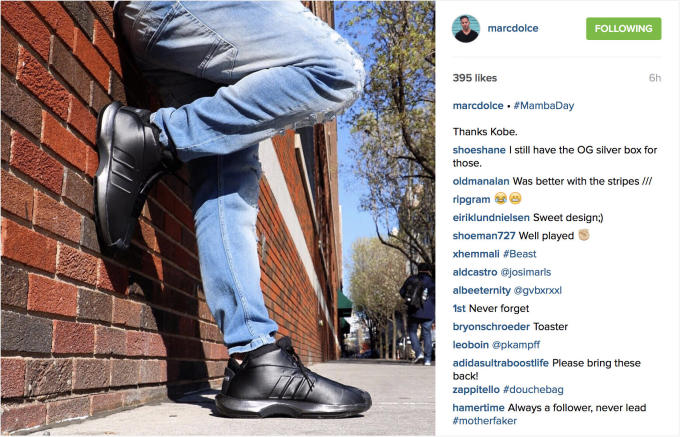This screenshot has height=437, width=680.
Task: View the 395 likes list
Action: click(x=475, y=78)
